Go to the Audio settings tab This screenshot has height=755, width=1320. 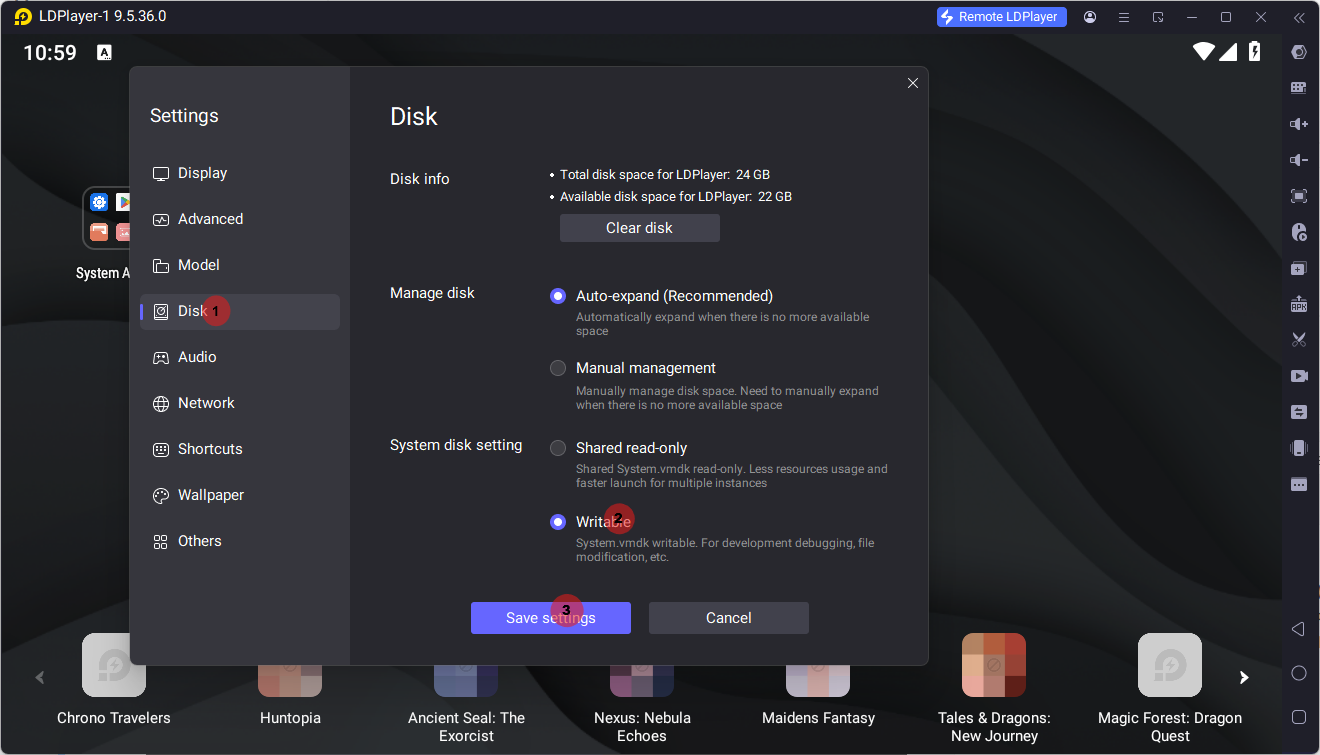click(x=240, y=357)
